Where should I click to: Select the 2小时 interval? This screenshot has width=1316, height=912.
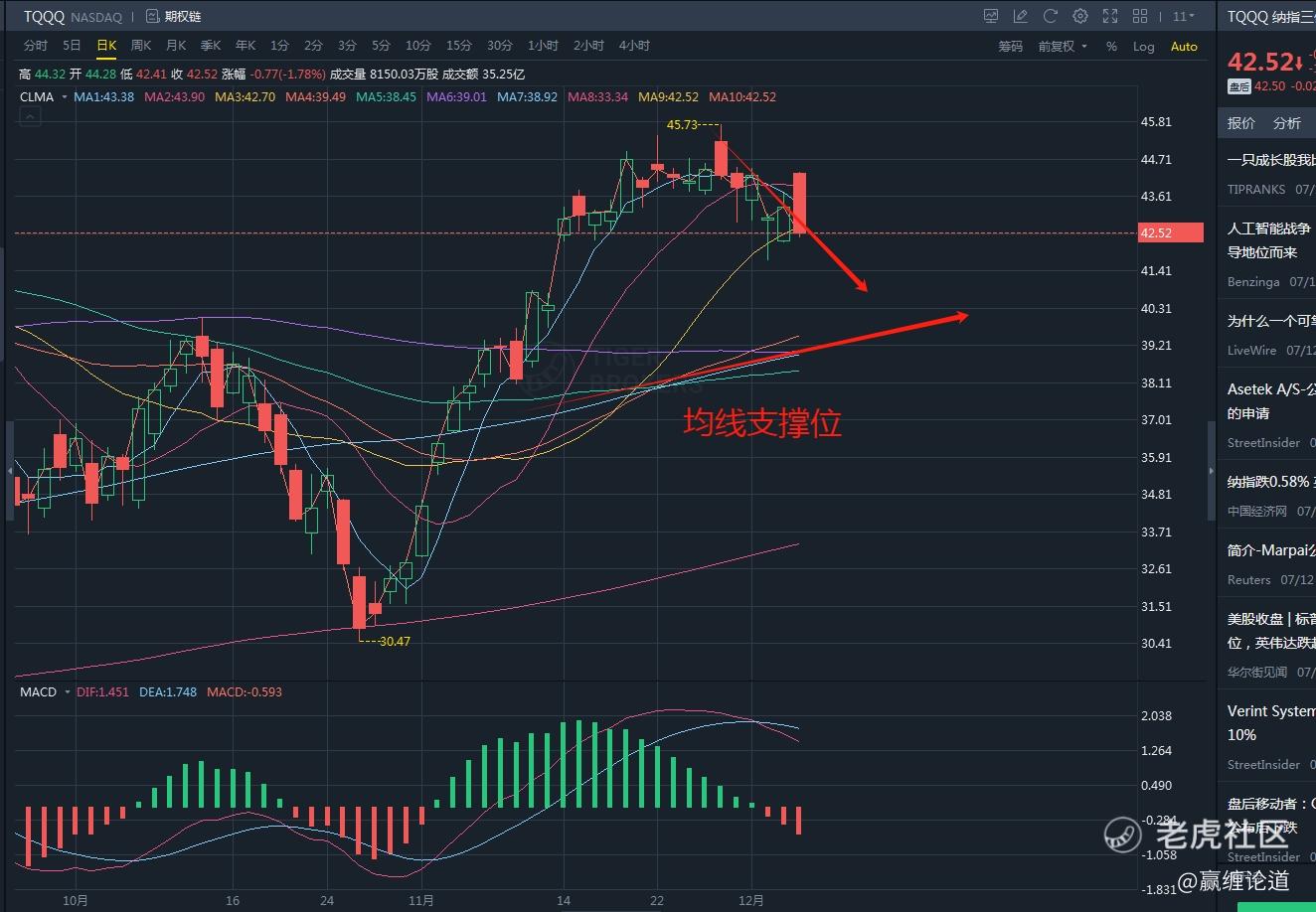point(588,46)
